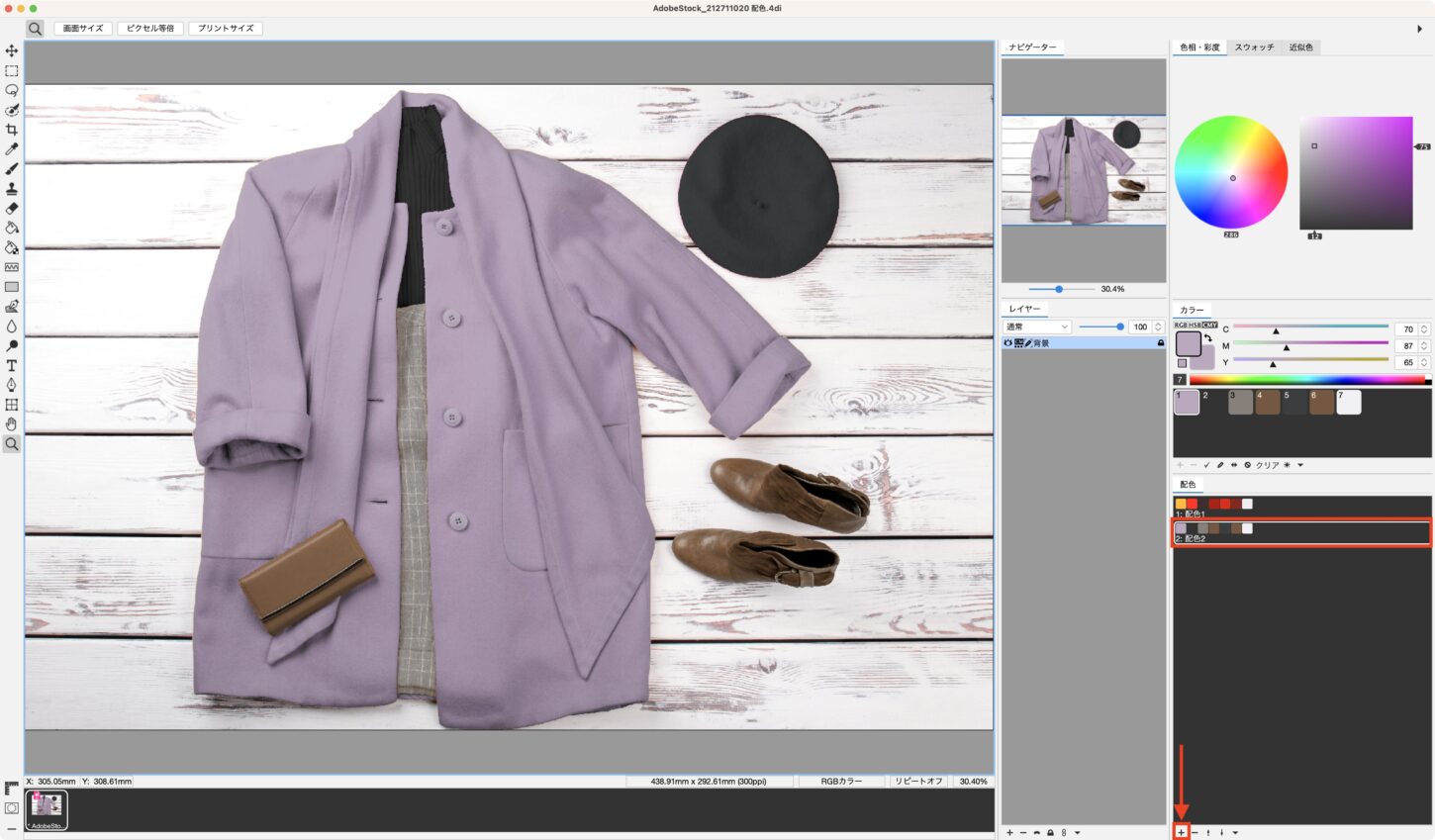Click the 画面サイズ button
This screenshot has width=1435, height=840.
click(x=83, y=29)
